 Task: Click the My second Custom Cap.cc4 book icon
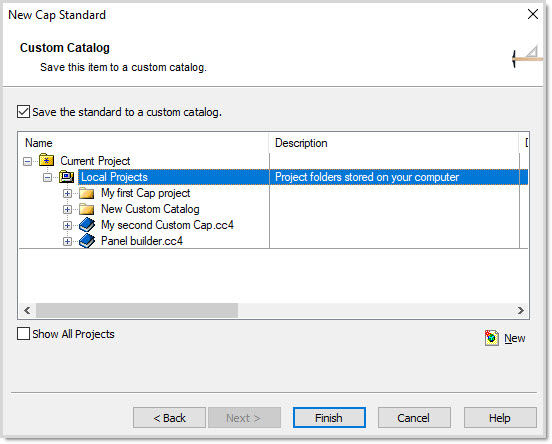click(x=87, y=225)
